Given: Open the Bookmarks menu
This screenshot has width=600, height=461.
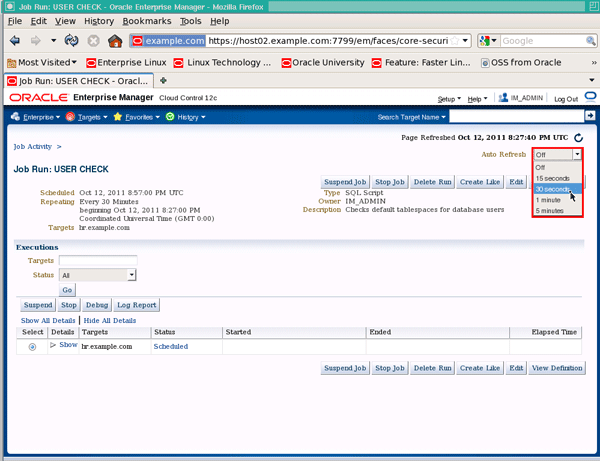Looking at the screenshot, I should 147,21.
